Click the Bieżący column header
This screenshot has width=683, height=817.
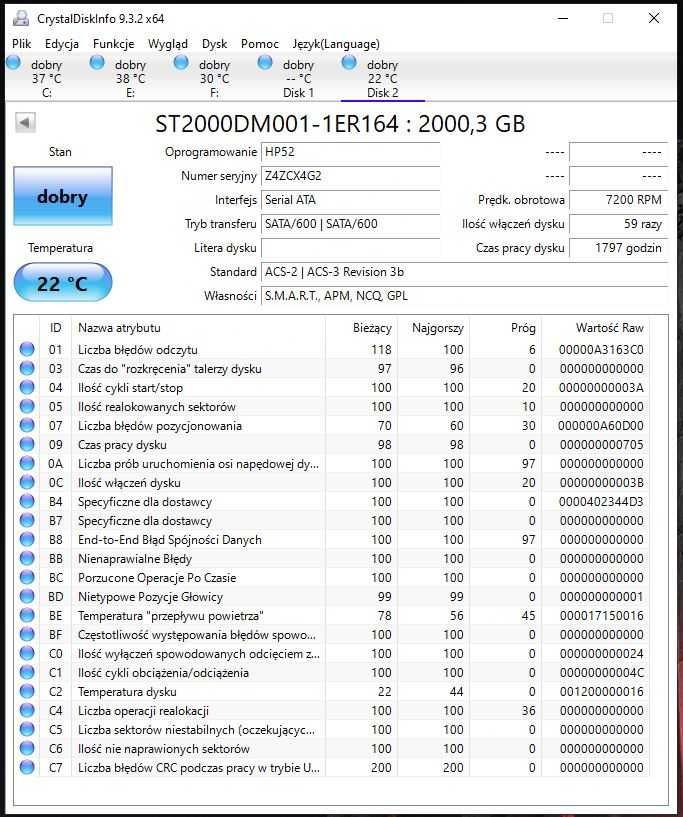362,328
